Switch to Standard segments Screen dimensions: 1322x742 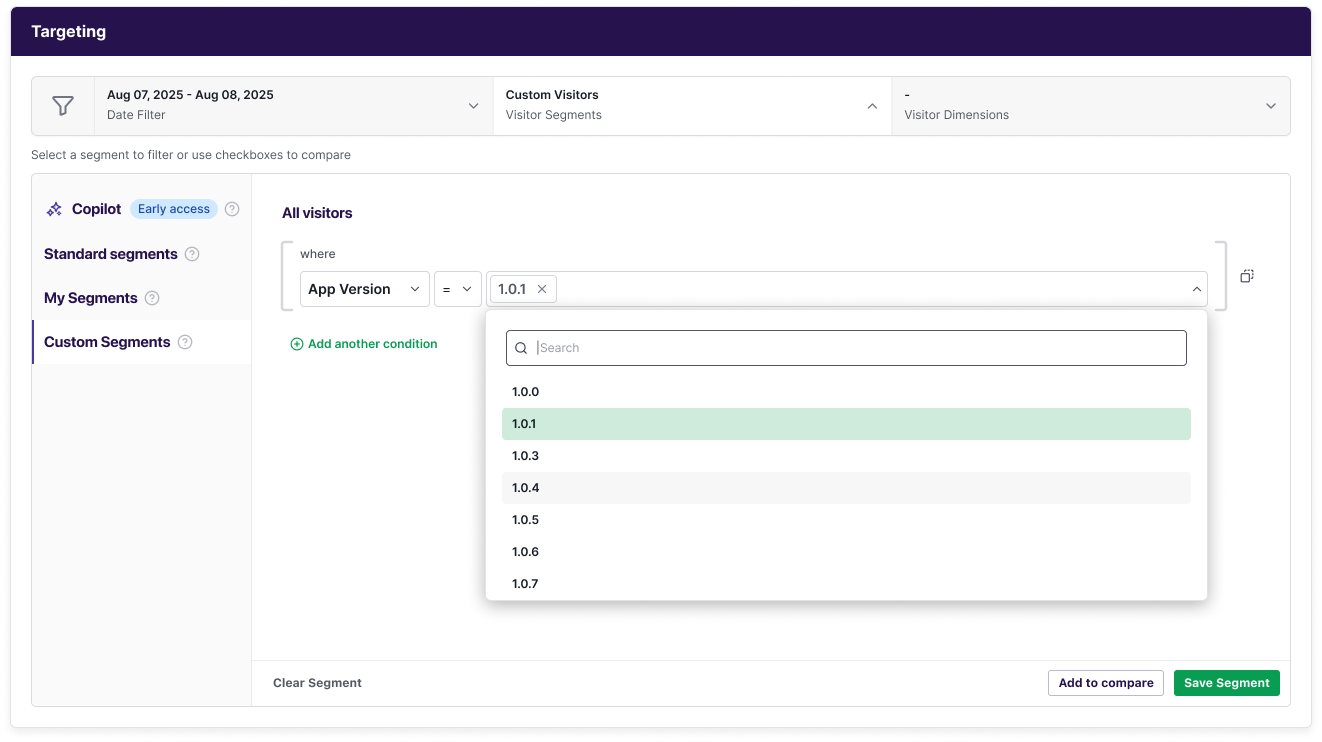coord(112,254)
